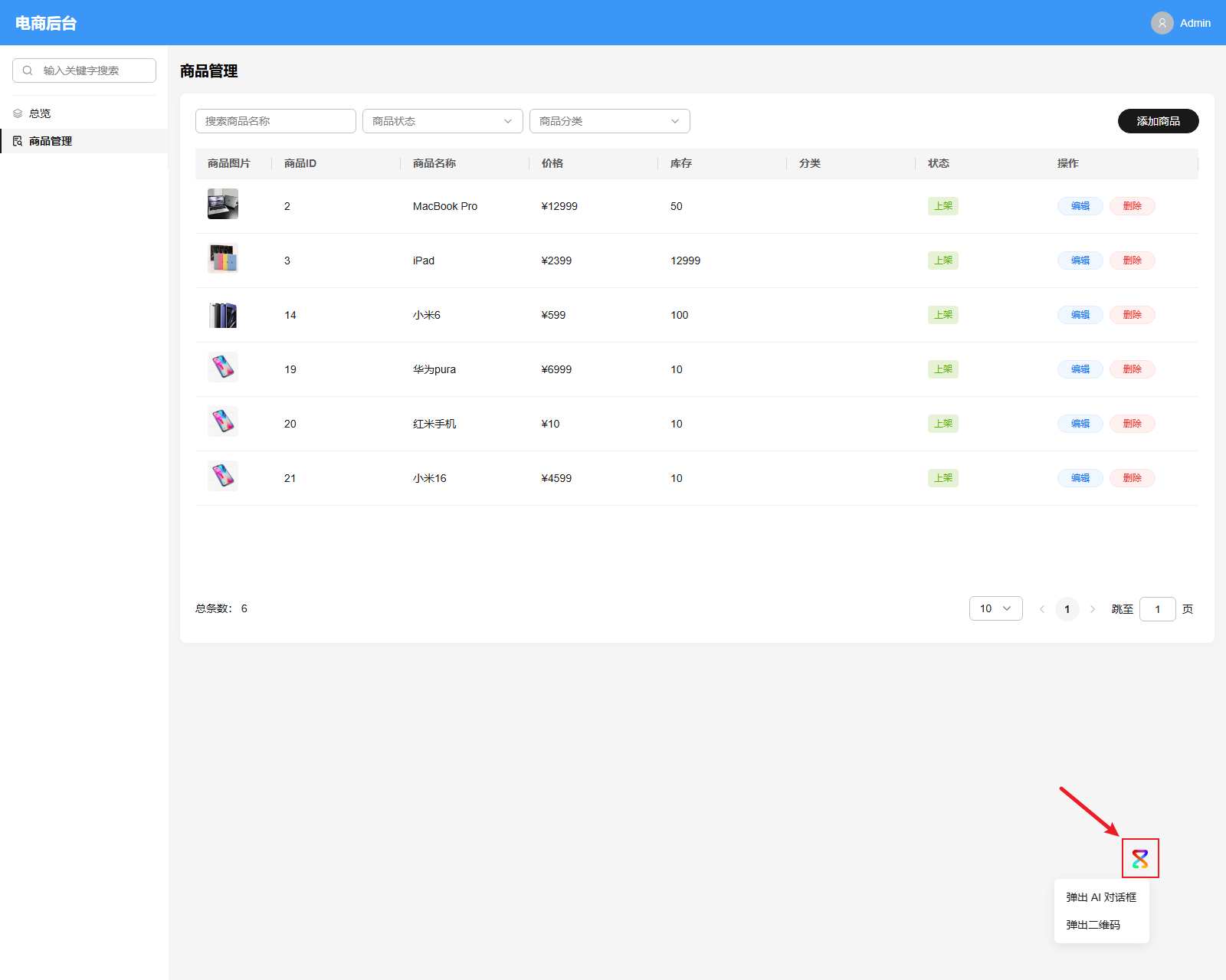Screen dimensions: 1226x980
Task: Click the 商品ID column header
Action: tap(300, 163)
